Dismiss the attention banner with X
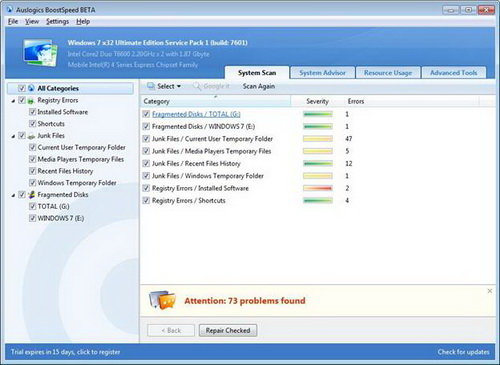This screenshot has height=365, width=500. [x=490, y=291]
